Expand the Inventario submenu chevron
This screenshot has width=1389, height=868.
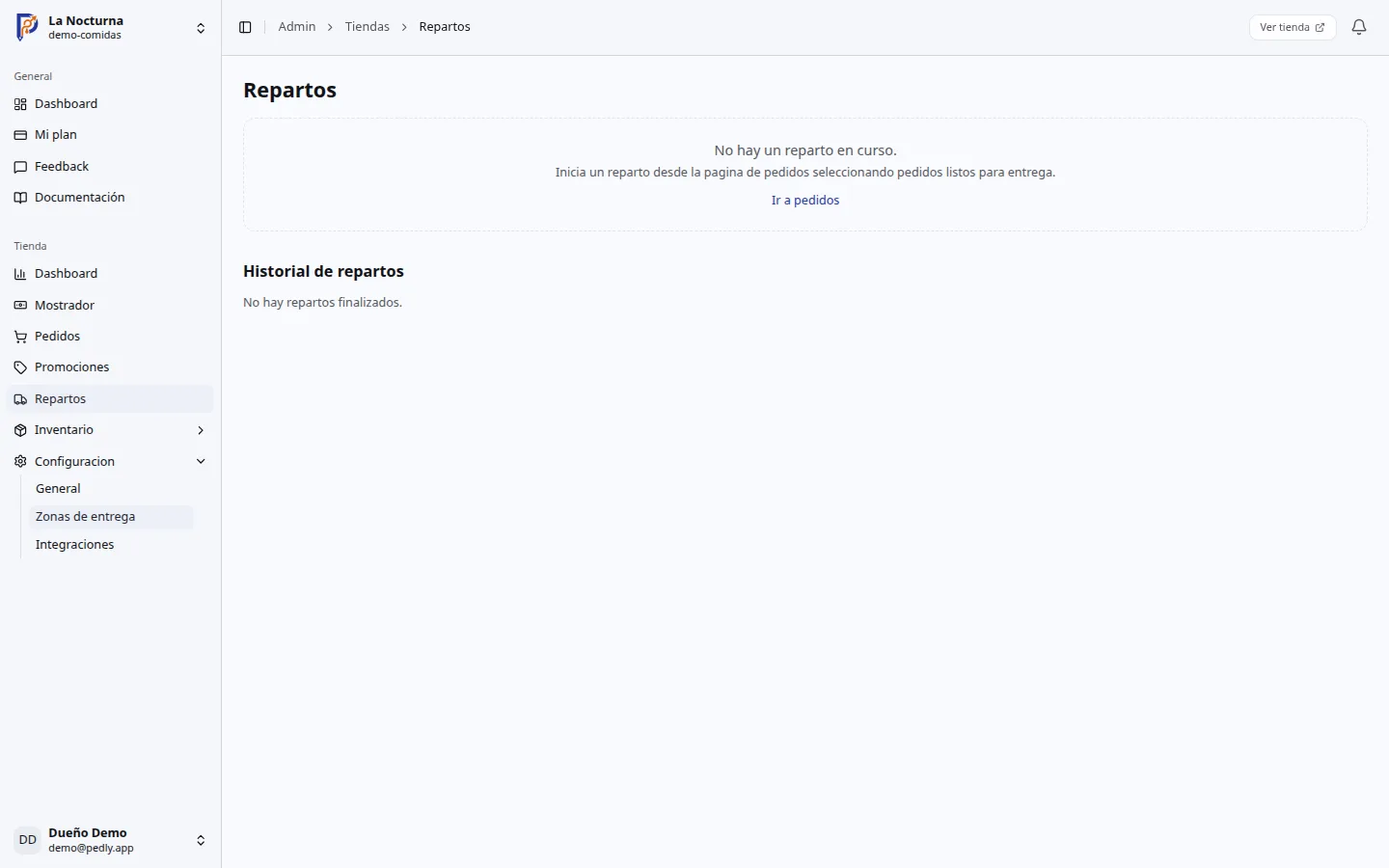pos(201,430)
